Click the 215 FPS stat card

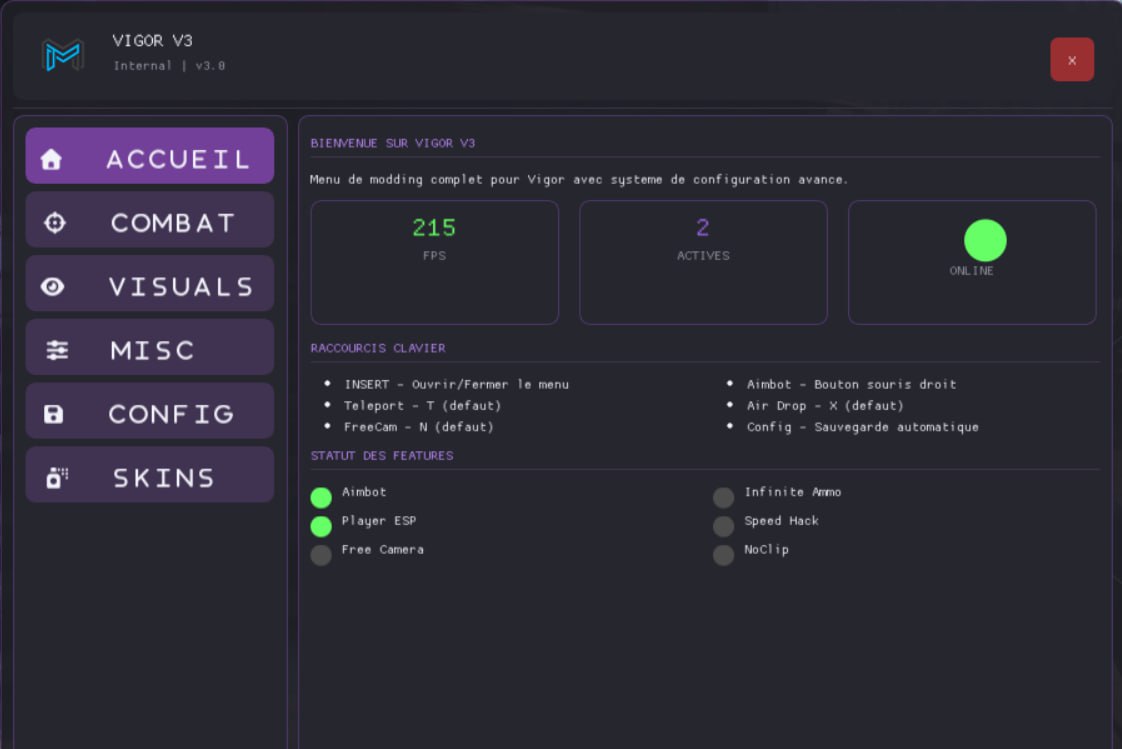click(434, 262)
